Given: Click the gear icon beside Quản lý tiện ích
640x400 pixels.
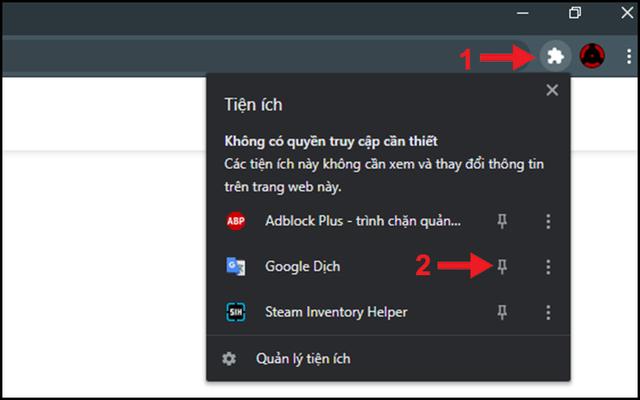Looking at the screenshot, I should [230, 358].
